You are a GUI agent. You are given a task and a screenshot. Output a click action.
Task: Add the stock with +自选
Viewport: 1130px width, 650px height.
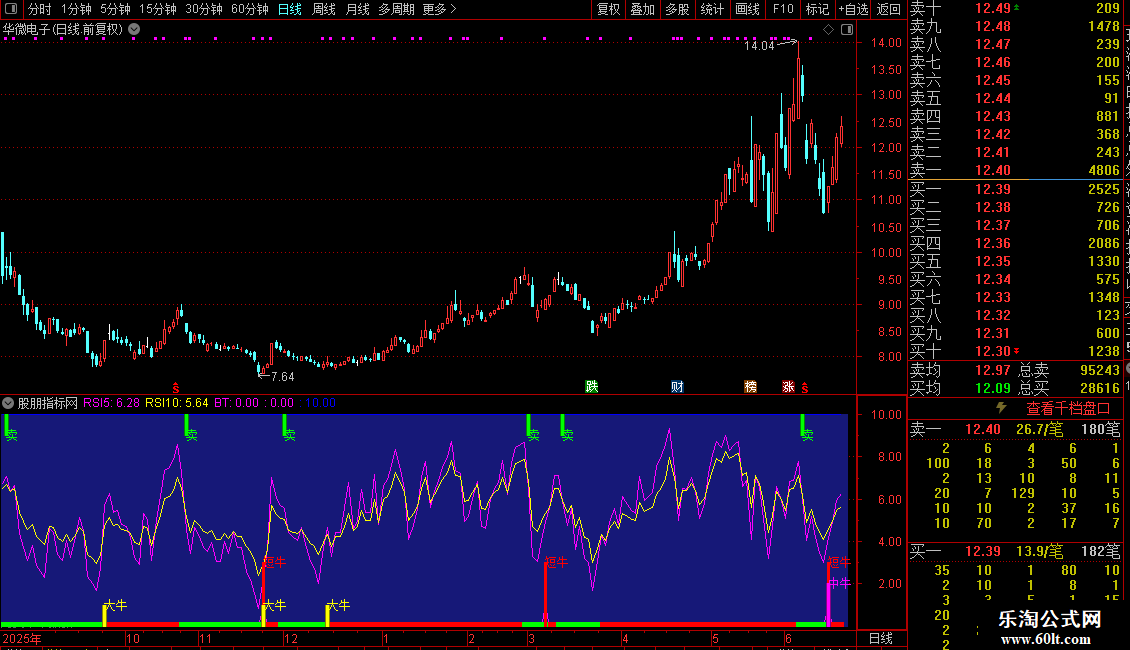coord(853,9)
